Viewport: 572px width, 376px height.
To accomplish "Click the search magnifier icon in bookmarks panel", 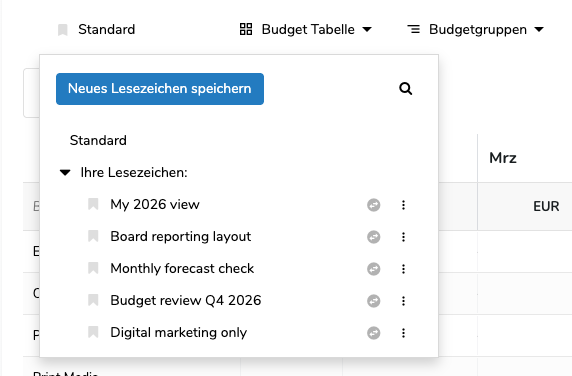I will (405, 89).
